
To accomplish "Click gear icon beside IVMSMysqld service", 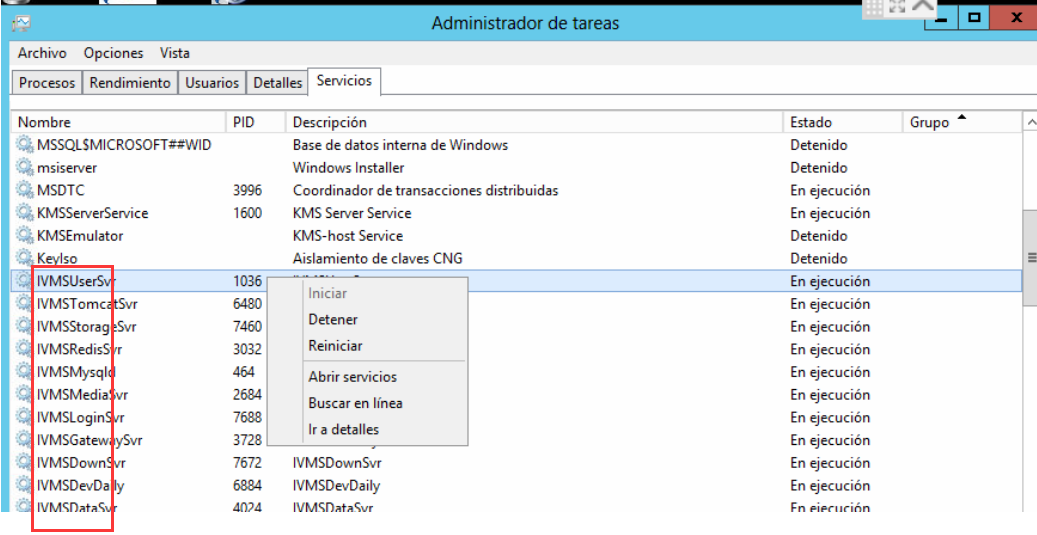I will [x=24, y=372].
